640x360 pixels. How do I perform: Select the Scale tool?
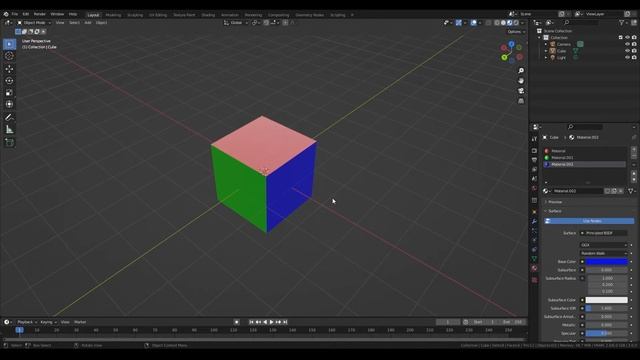click(x=9, y=93)
